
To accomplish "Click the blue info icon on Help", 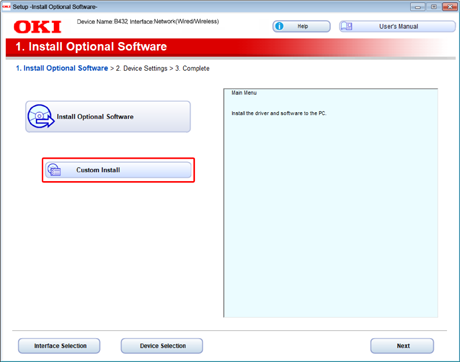I will (279, 26).
